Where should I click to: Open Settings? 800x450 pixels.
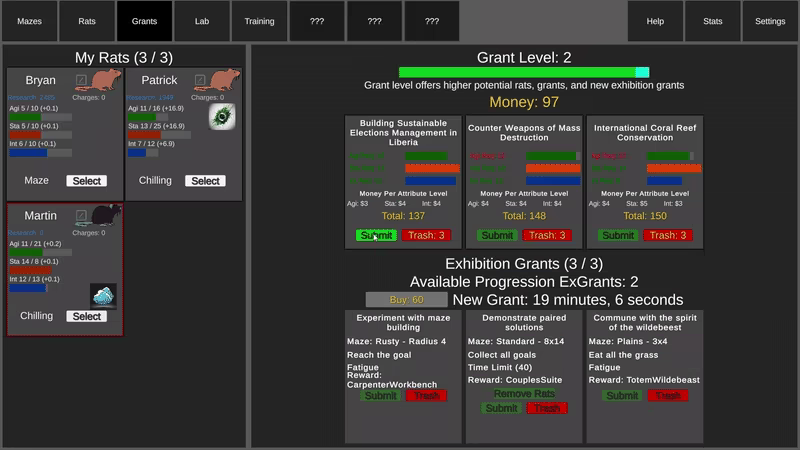pos(770,21)
